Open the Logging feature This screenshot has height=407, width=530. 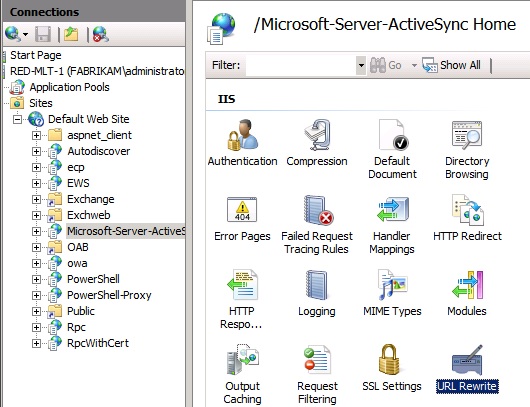pos(317,293)
